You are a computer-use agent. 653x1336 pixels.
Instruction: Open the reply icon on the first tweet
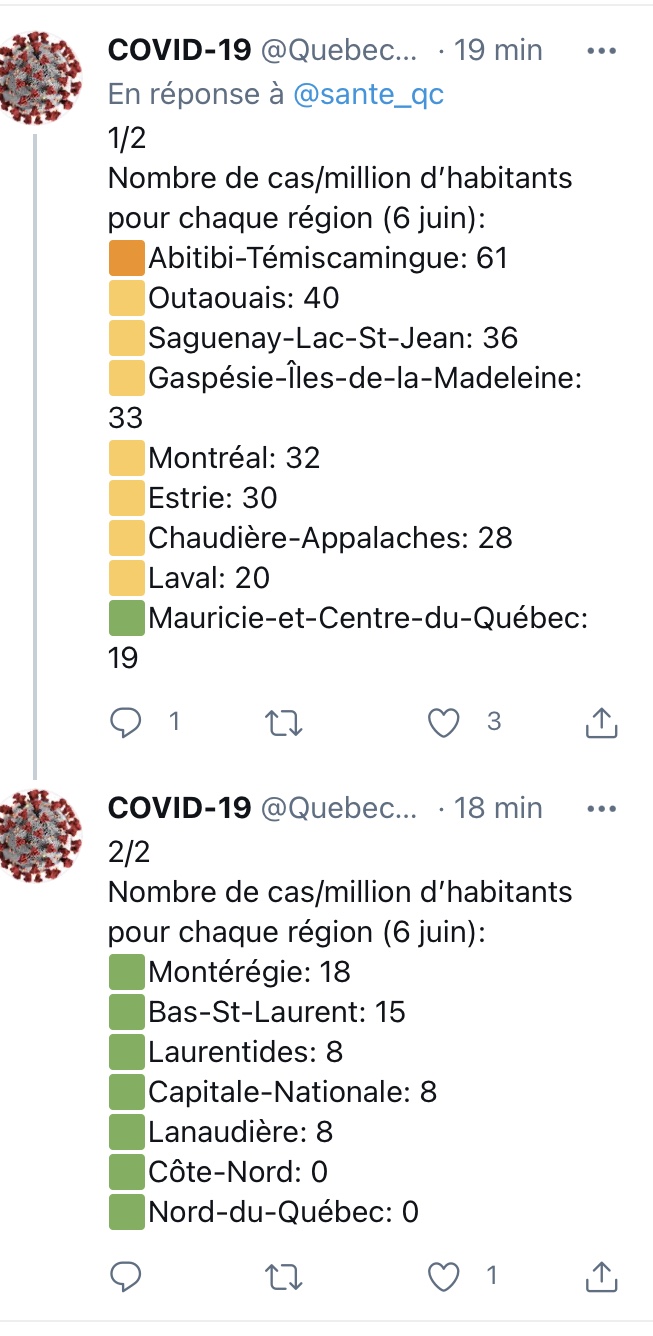point(125,722)
